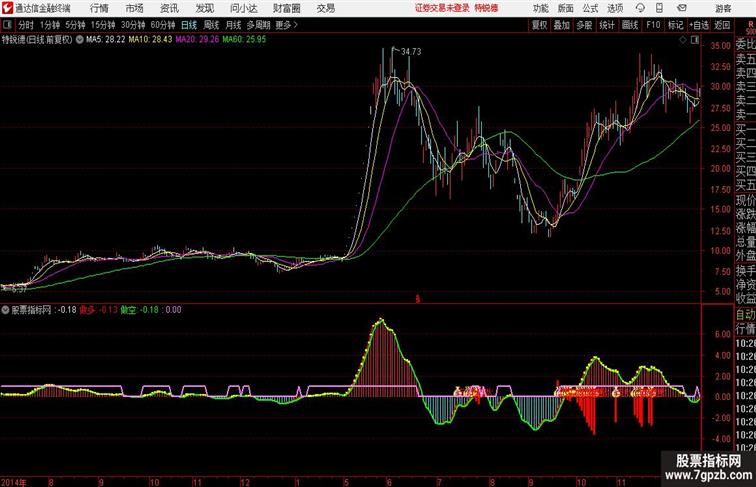
Task: Click the 多股 multi-stock button
Action: [x=584, y=25]
